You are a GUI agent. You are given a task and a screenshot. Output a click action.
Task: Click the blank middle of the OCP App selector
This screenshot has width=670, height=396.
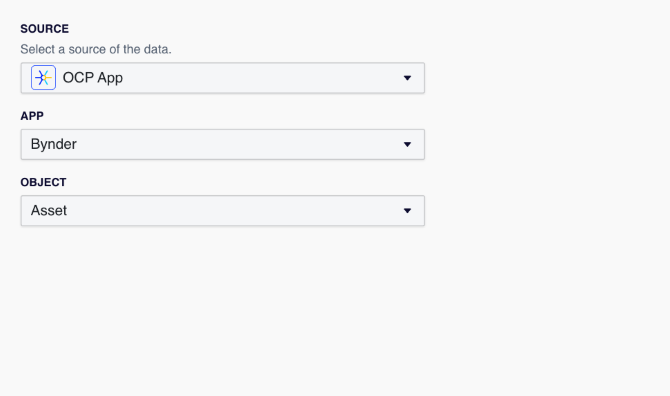pos(261,78)
